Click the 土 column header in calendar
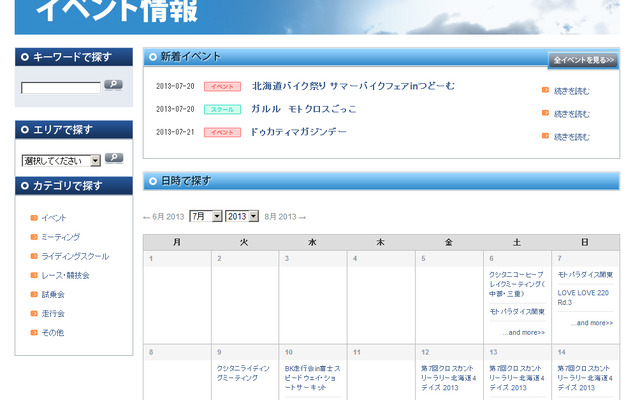640x400 pixels. [x=517, y=242]
